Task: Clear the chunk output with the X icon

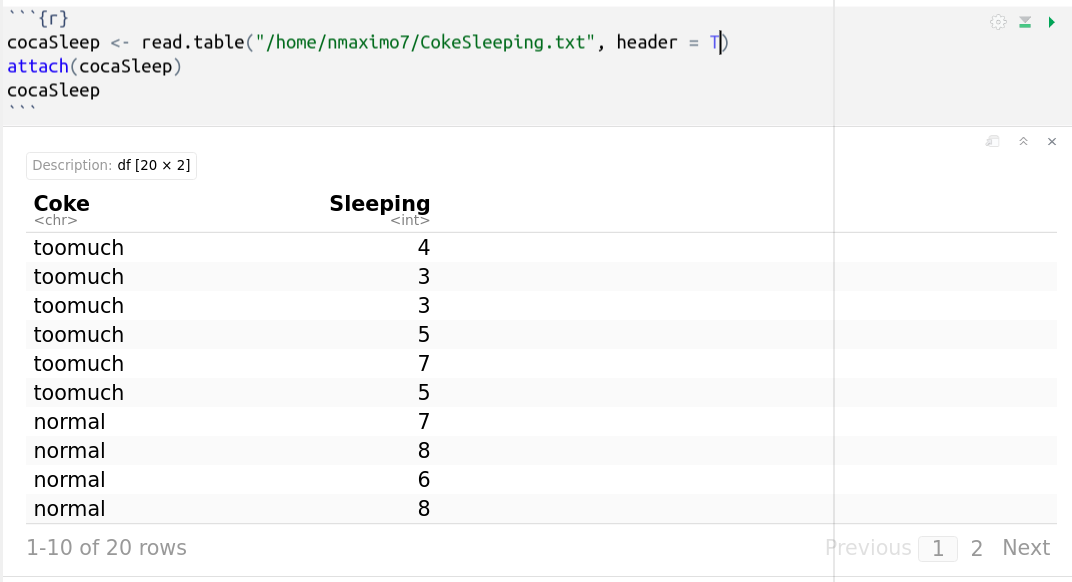Action: pyautogui.click(x=1051, y=141)
